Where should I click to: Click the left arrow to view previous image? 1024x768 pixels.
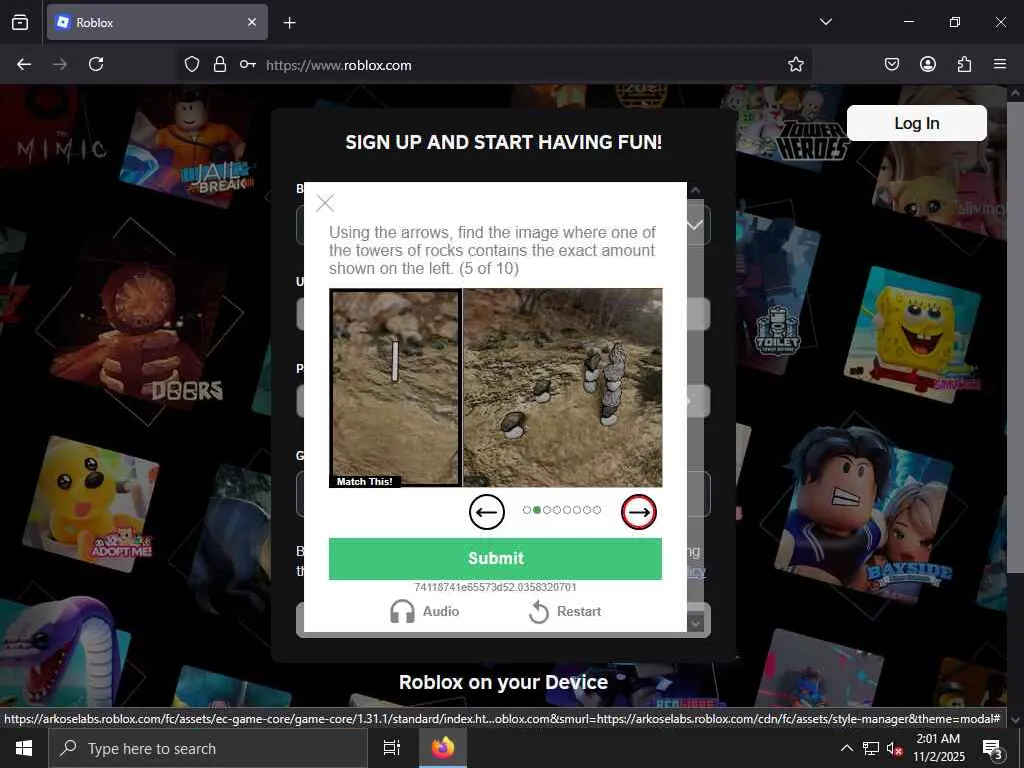(487, 511)
